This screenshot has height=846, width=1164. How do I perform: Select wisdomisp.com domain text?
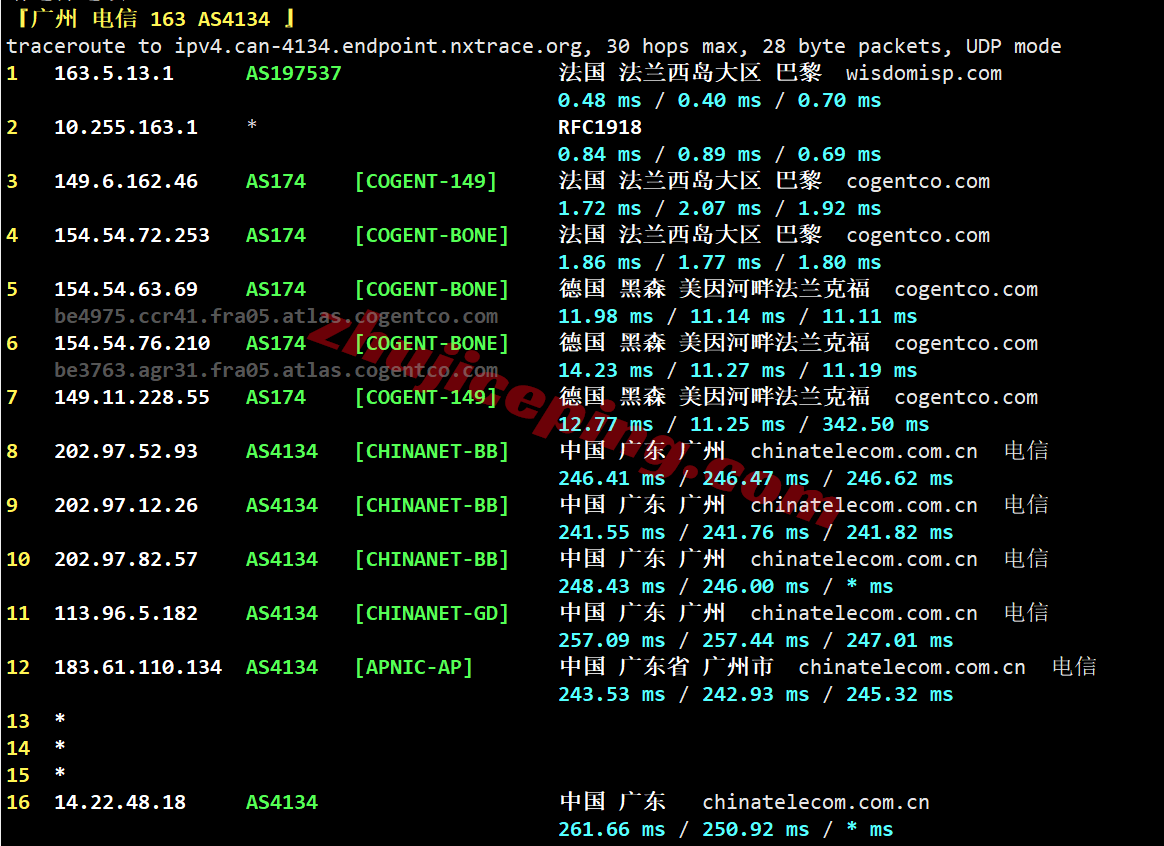point(923,73)
